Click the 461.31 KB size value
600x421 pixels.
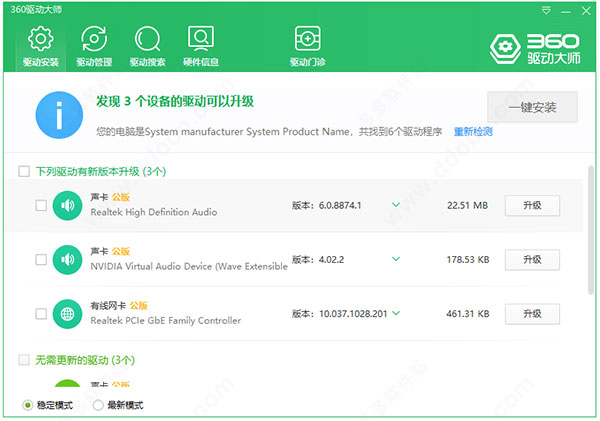coord(468,314)
